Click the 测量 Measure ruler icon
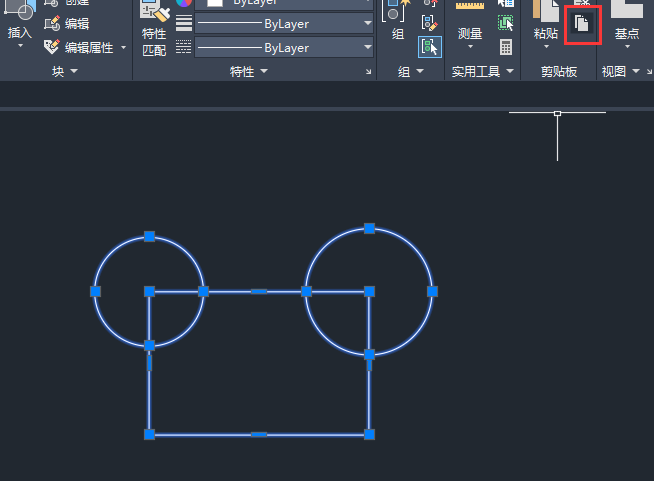 [x=470, y=6]
